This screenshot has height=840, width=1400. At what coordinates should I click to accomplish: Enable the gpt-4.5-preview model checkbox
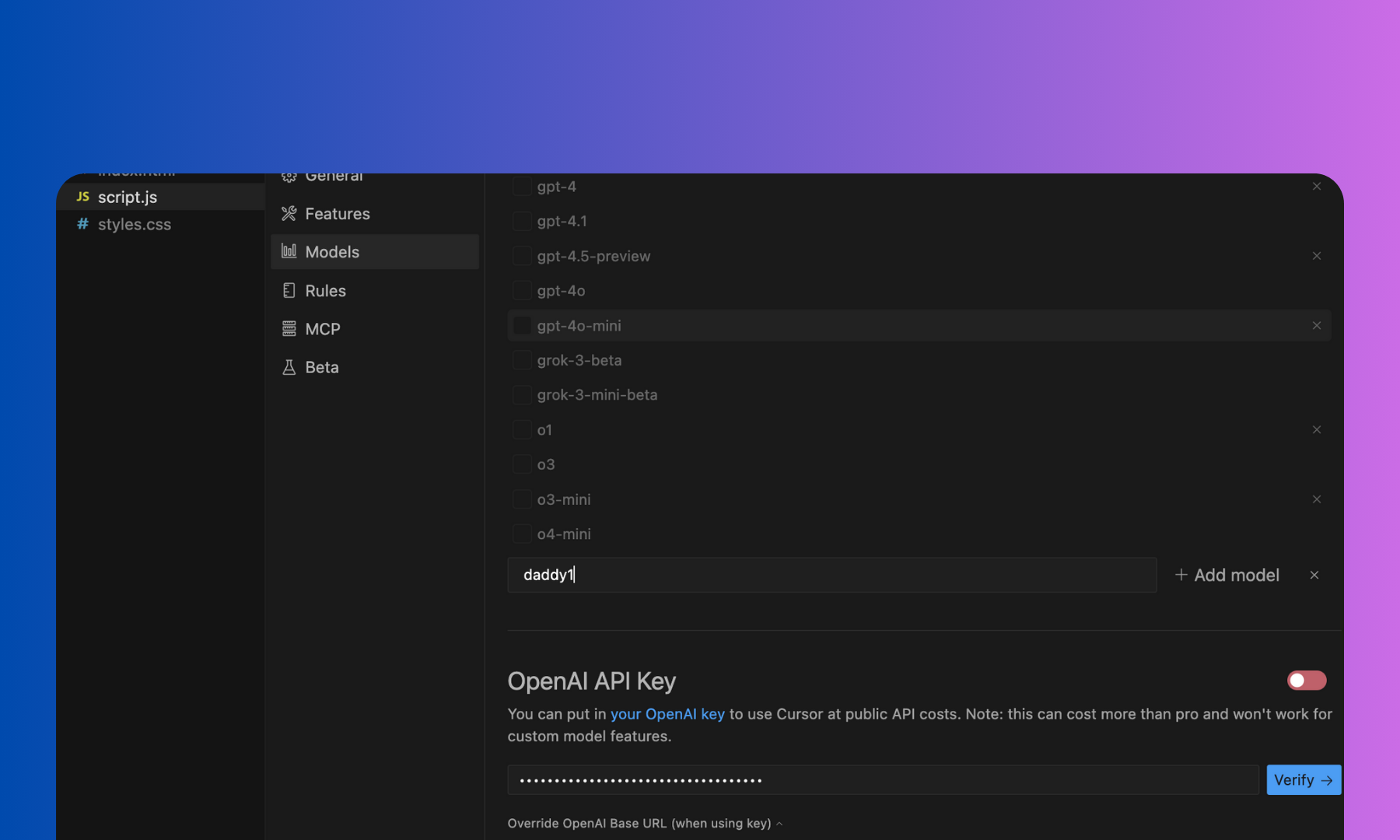click(522, 256)
